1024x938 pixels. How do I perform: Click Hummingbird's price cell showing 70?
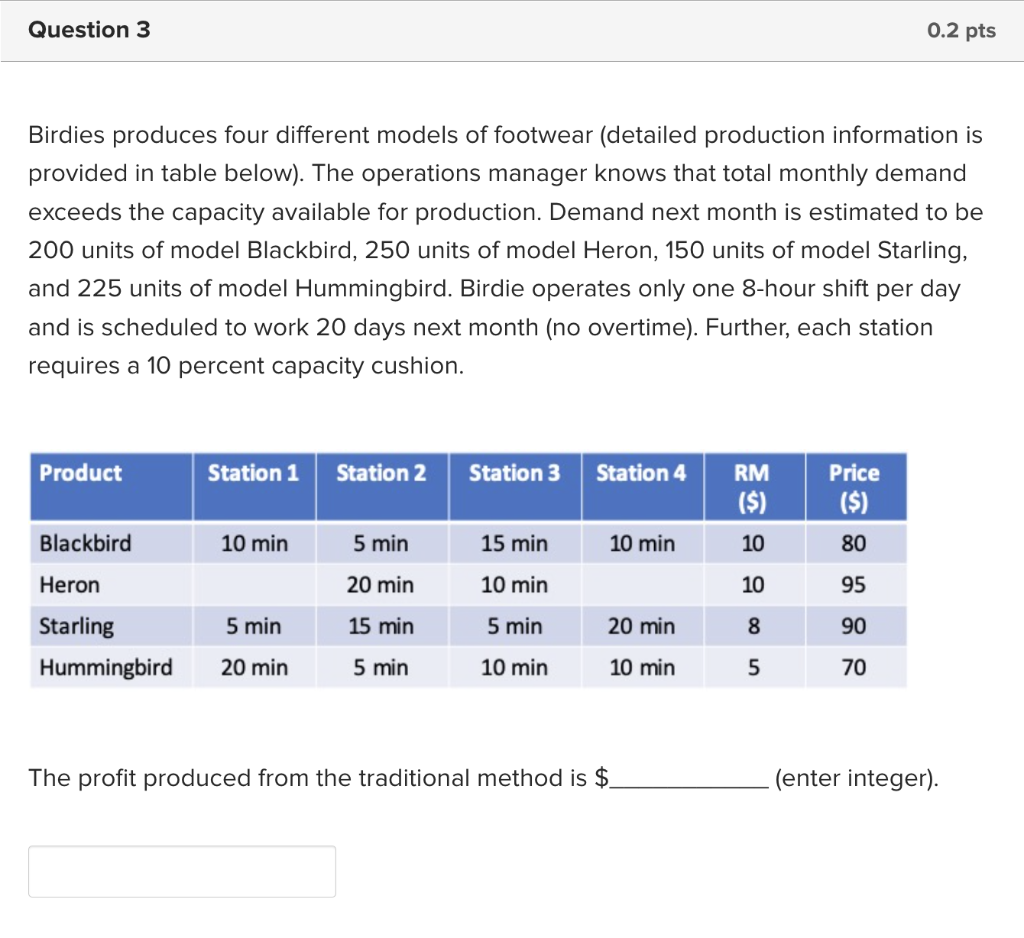(x=854, y=668)
